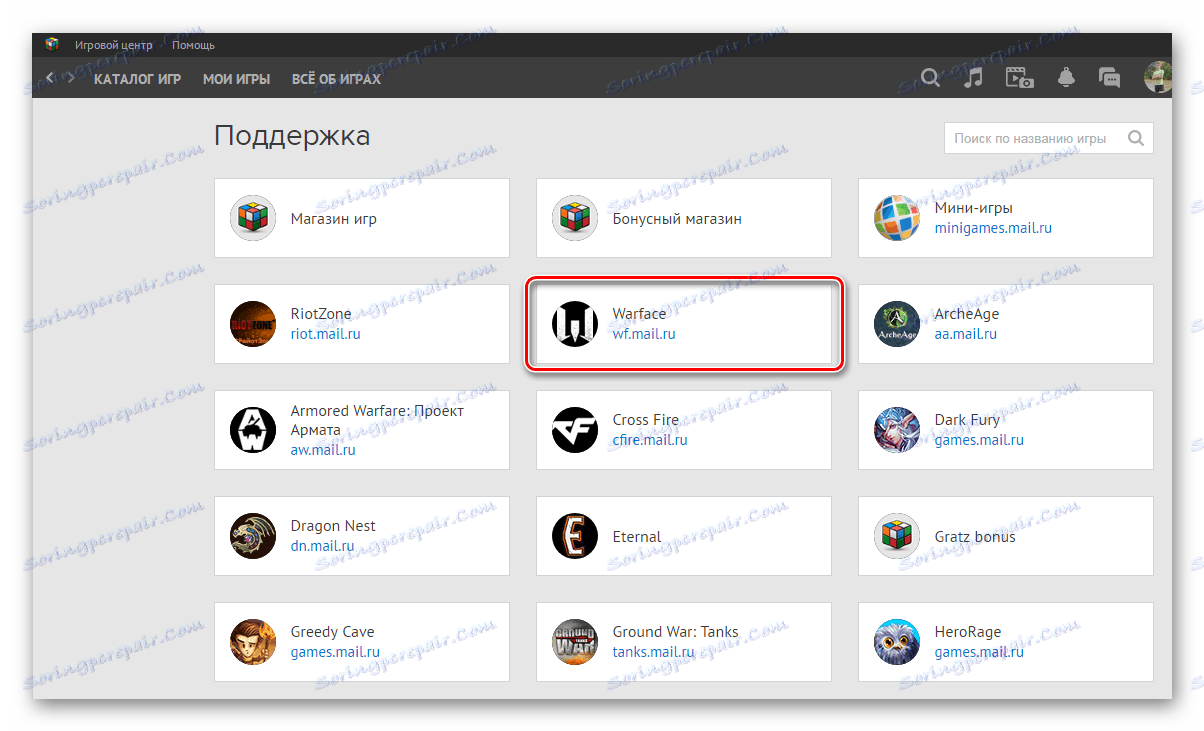This screenshot has height=731, width=1204.
Task: Go to ВСЁ ОБ ИГРАХ tab
Action: point(337,79)
